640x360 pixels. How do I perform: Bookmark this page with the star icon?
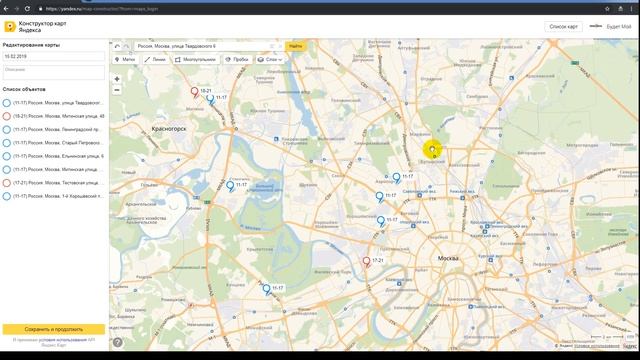coord(607,9)
